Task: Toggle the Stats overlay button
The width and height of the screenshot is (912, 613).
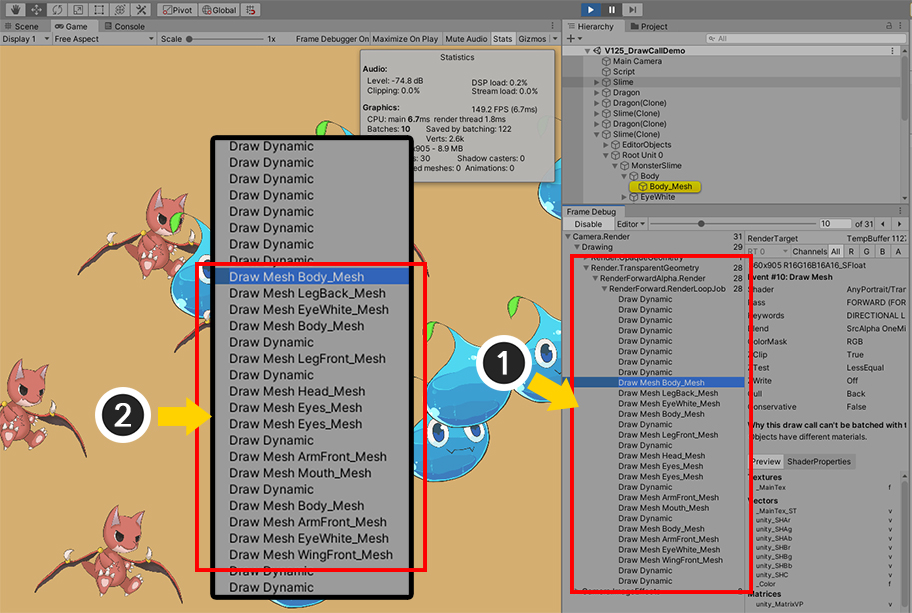Action: coord(503,39)
